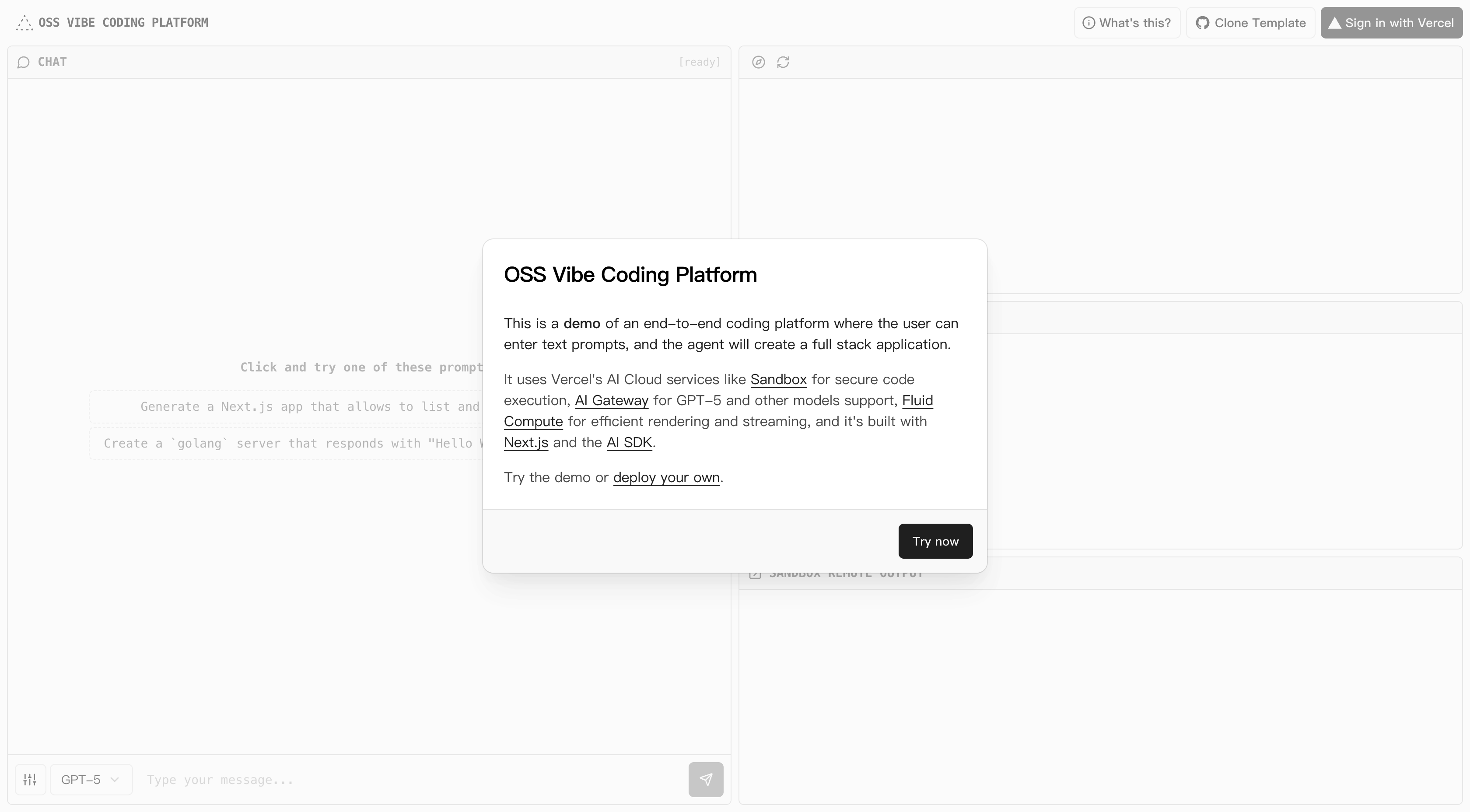Click Clone Template button

point(1251,23)
